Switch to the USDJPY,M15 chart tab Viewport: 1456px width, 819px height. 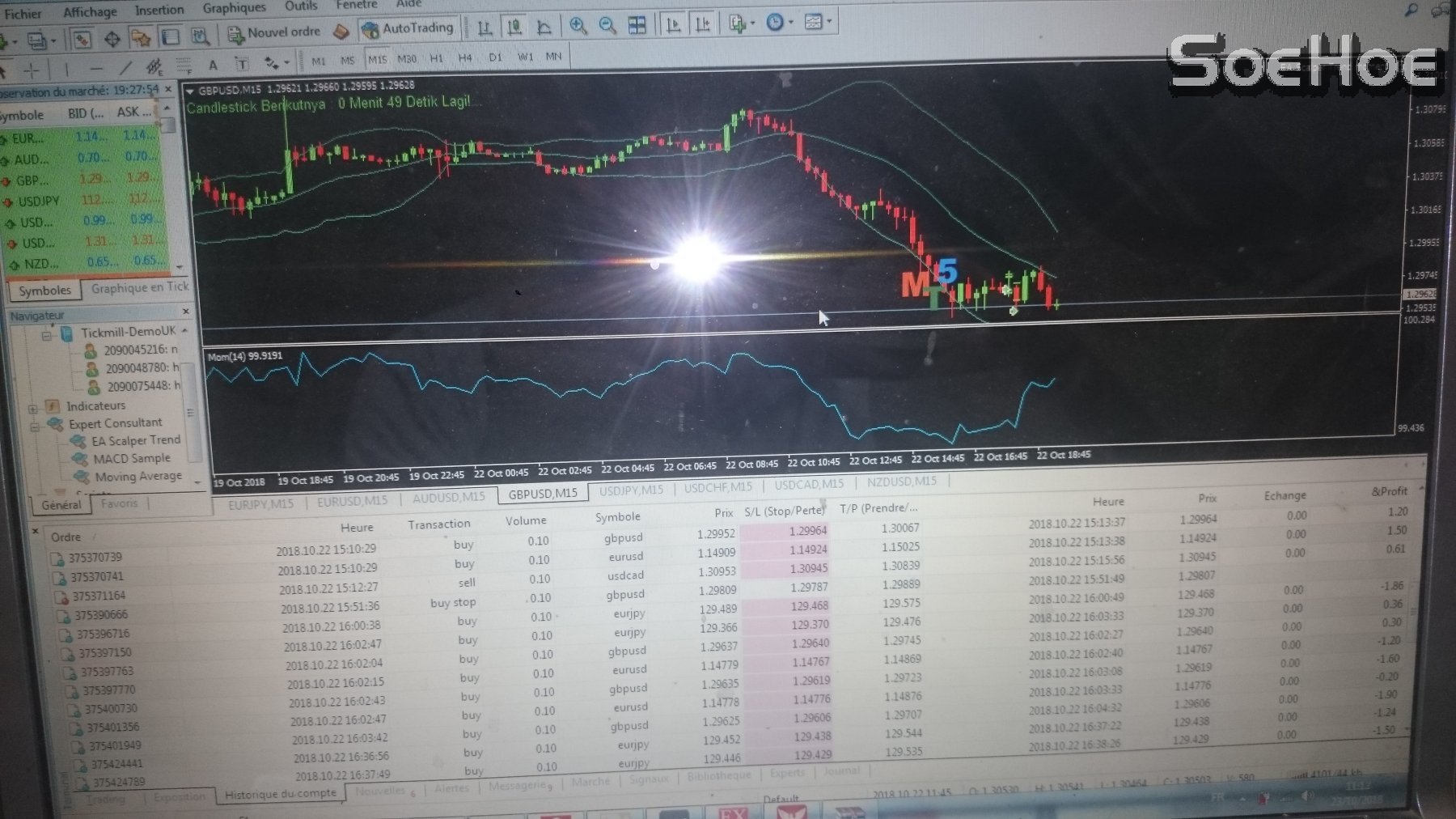[x=631, y=490]
